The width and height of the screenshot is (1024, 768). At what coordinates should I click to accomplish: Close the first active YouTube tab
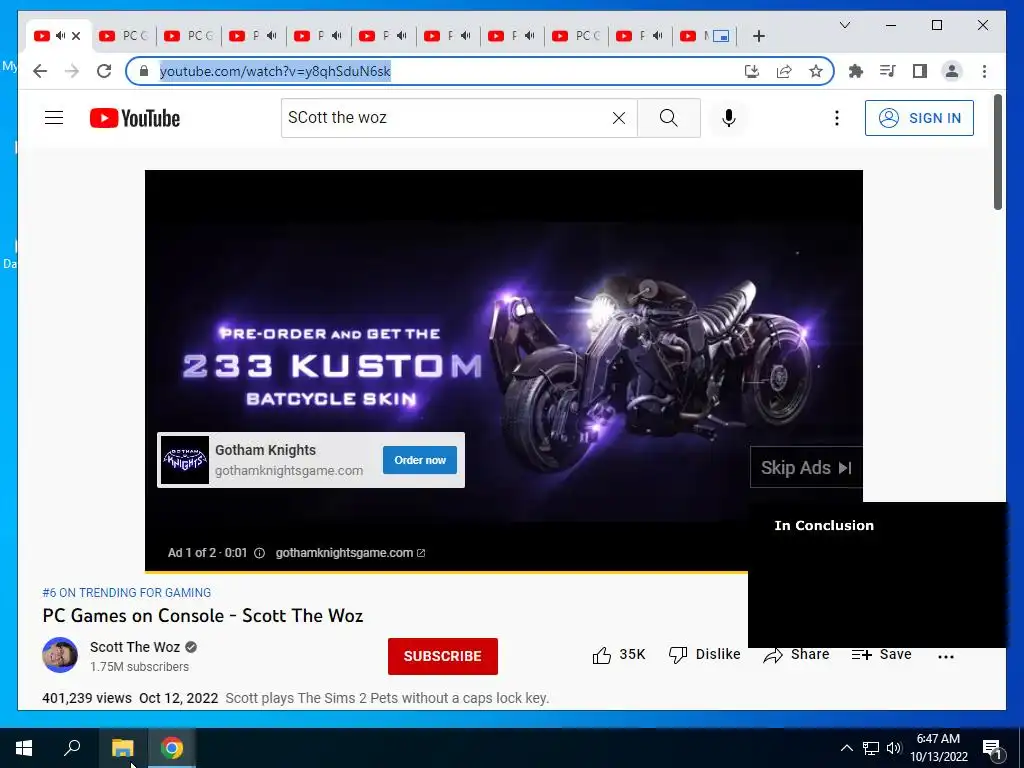[x=76, y=36]
